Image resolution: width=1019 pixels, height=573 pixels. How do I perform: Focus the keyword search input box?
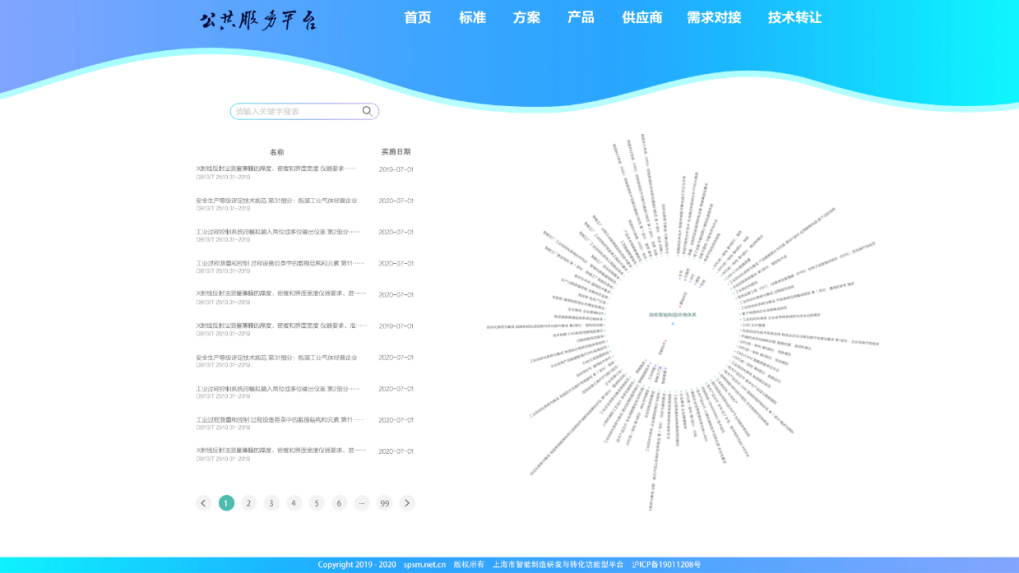[x=295, y=112]
